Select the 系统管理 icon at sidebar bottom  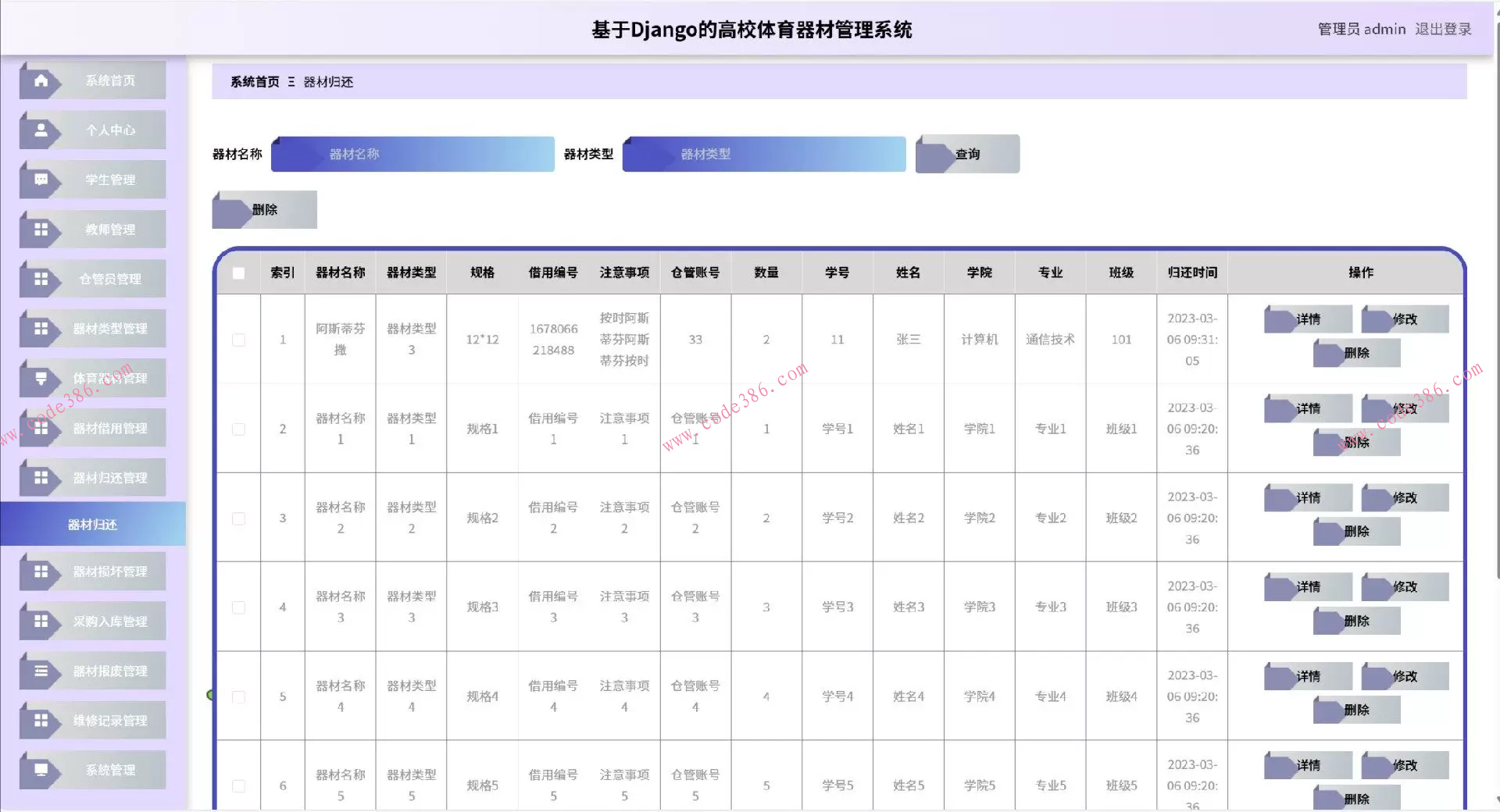pyautogui.click(x=41, y=770)
